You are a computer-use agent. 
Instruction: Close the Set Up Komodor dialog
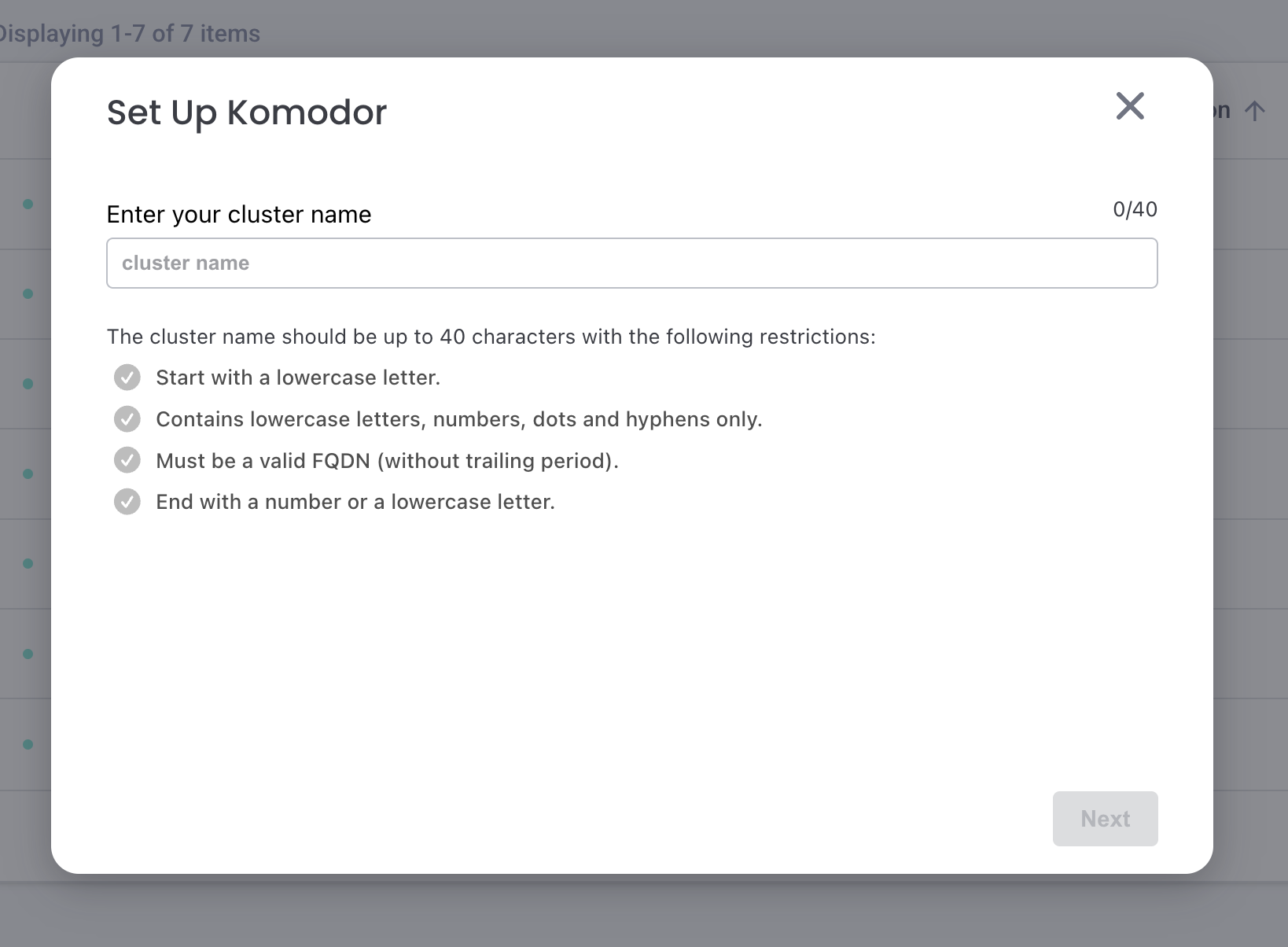pos(1130,106)
